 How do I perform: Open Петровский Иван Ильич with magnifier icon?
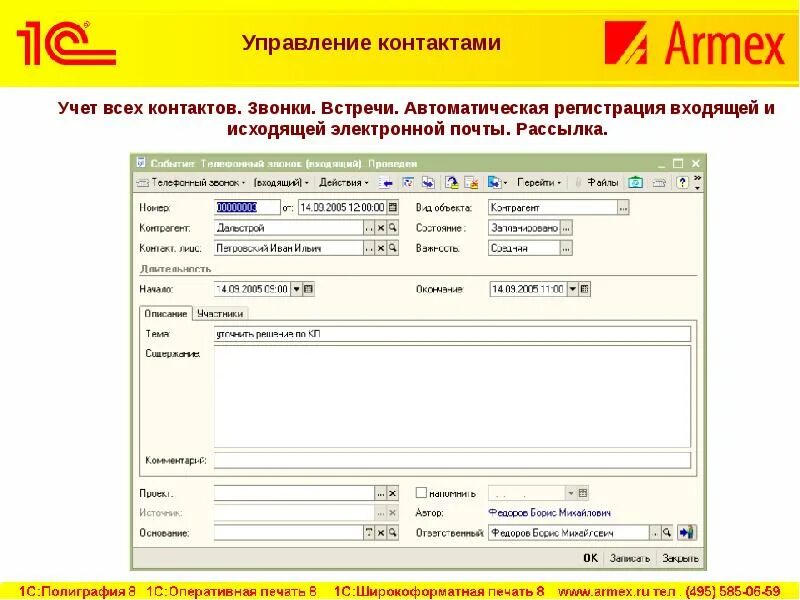(392, 248)
